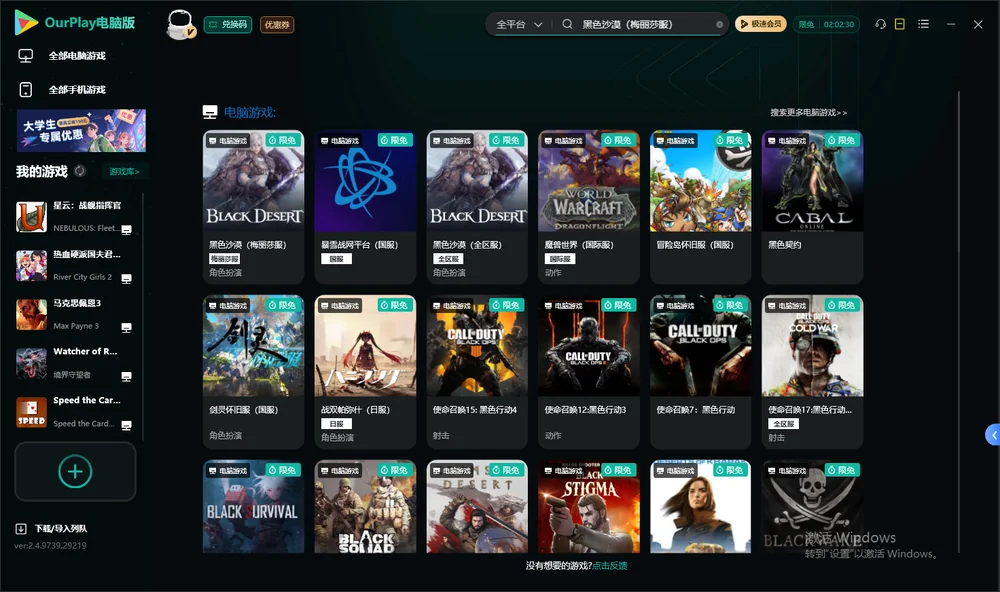Open the 大学生专属优惠 banner
The width and height of the screenshot is (1000, 592).
[x=82, y=130]
